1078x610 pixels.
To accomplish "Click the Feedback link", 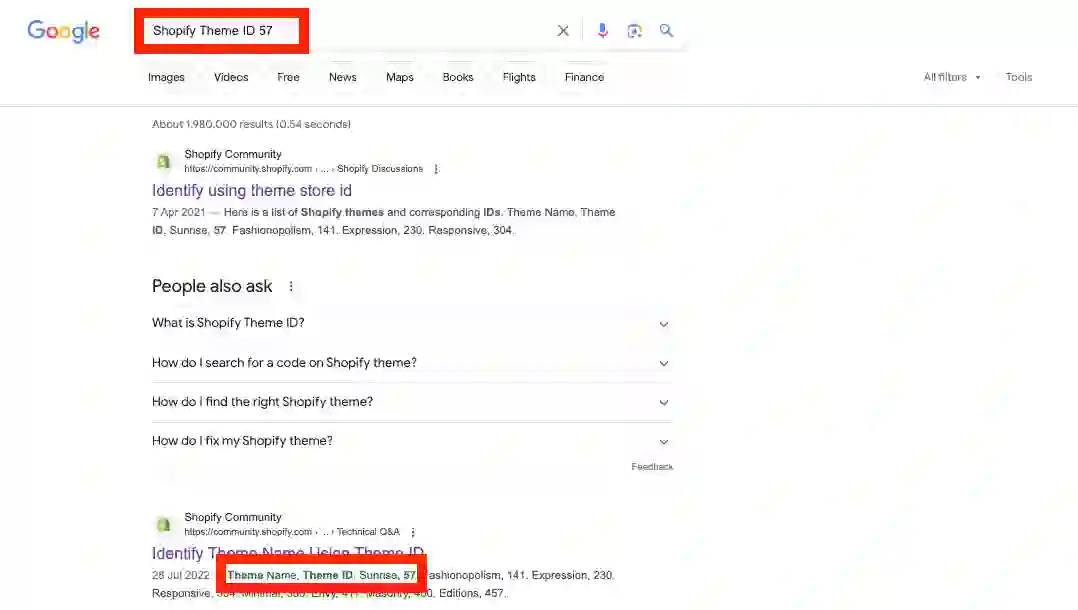I will pos(652,467).
